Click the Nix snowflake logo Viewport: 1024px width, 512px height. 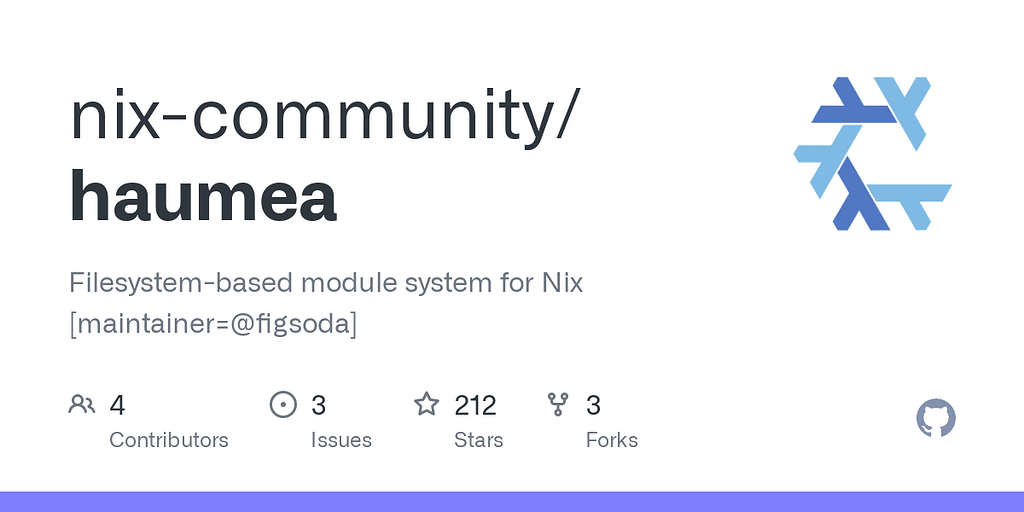(872, 153)
